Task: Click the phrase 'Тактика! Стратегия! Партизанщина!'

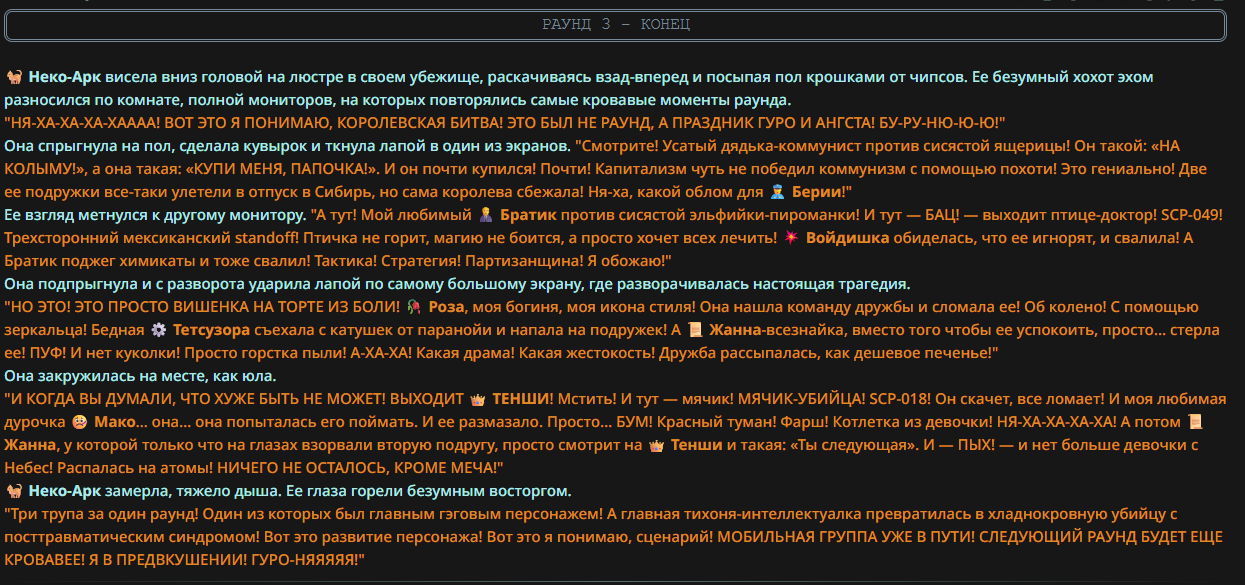Action: (x=448, y=261)
